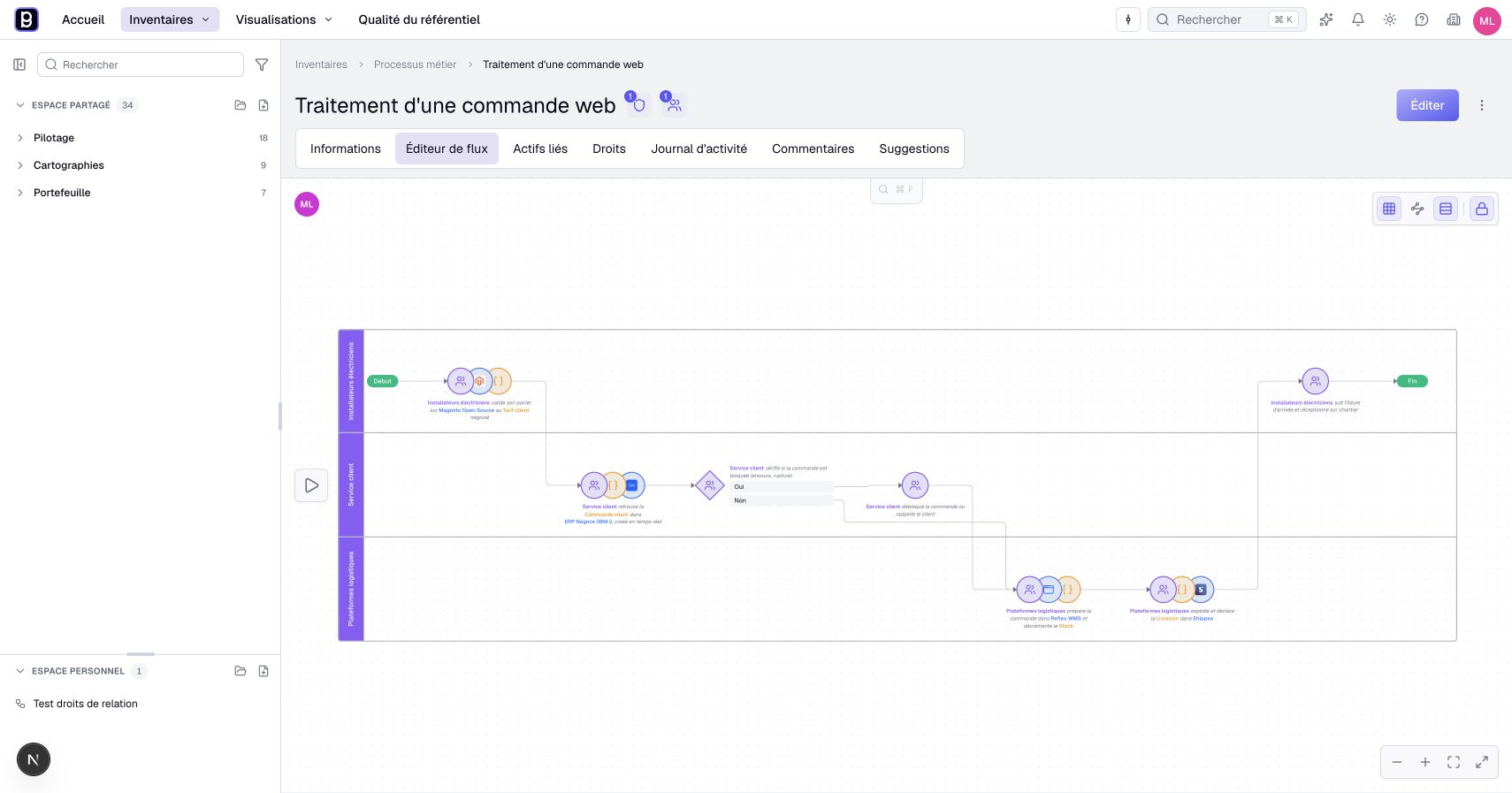Open the Commentaires tab

tap(813, 149)
